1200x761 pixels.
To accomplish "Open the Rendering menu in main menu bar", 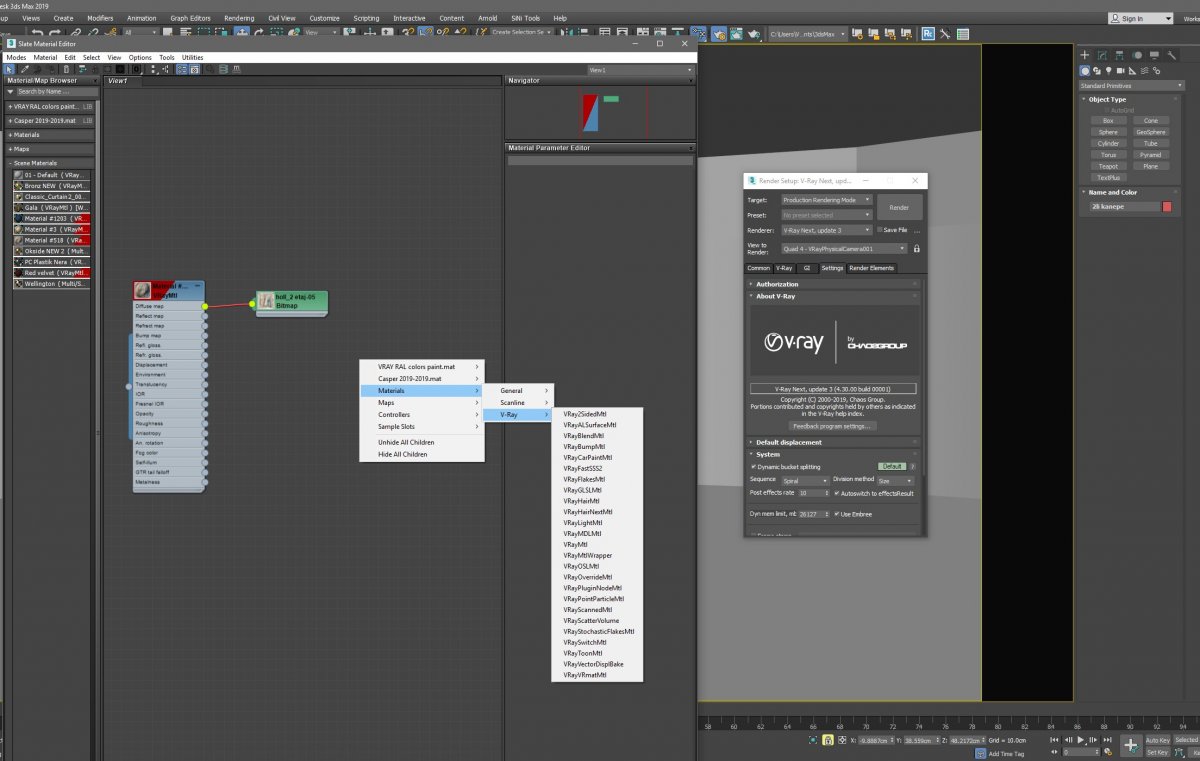I will click(x=239, y=18).
